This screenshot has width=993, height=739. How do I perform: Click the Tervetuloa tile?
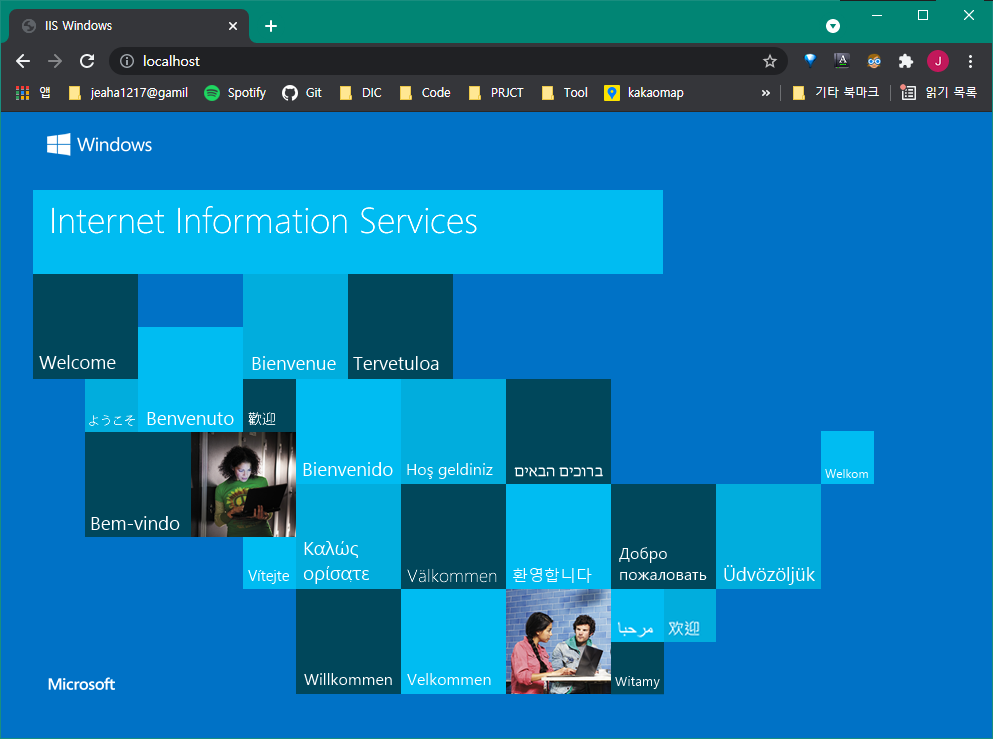(400, 326)
